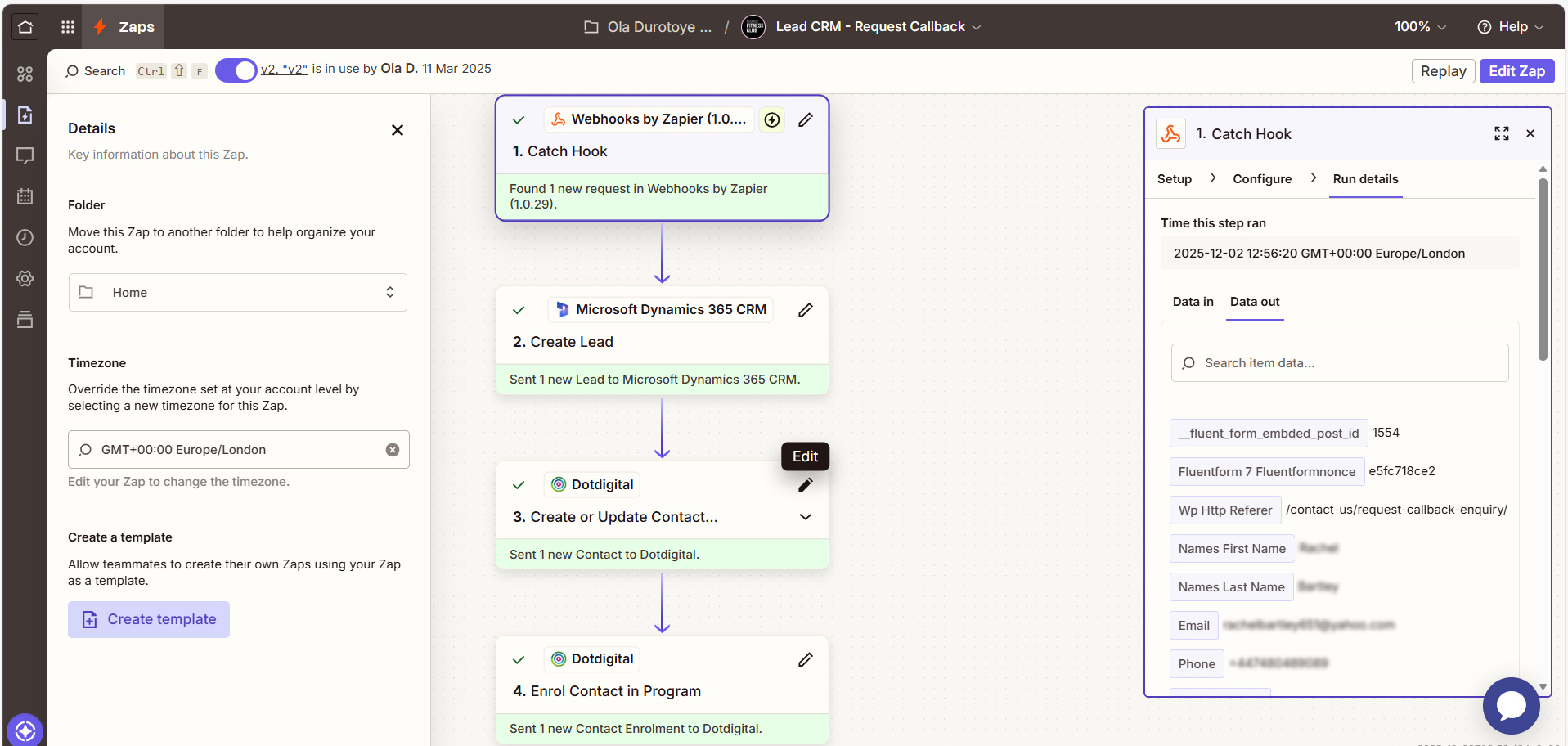
Task: Click the app grid icon in the top bar
Action: [x=67, y=26]
